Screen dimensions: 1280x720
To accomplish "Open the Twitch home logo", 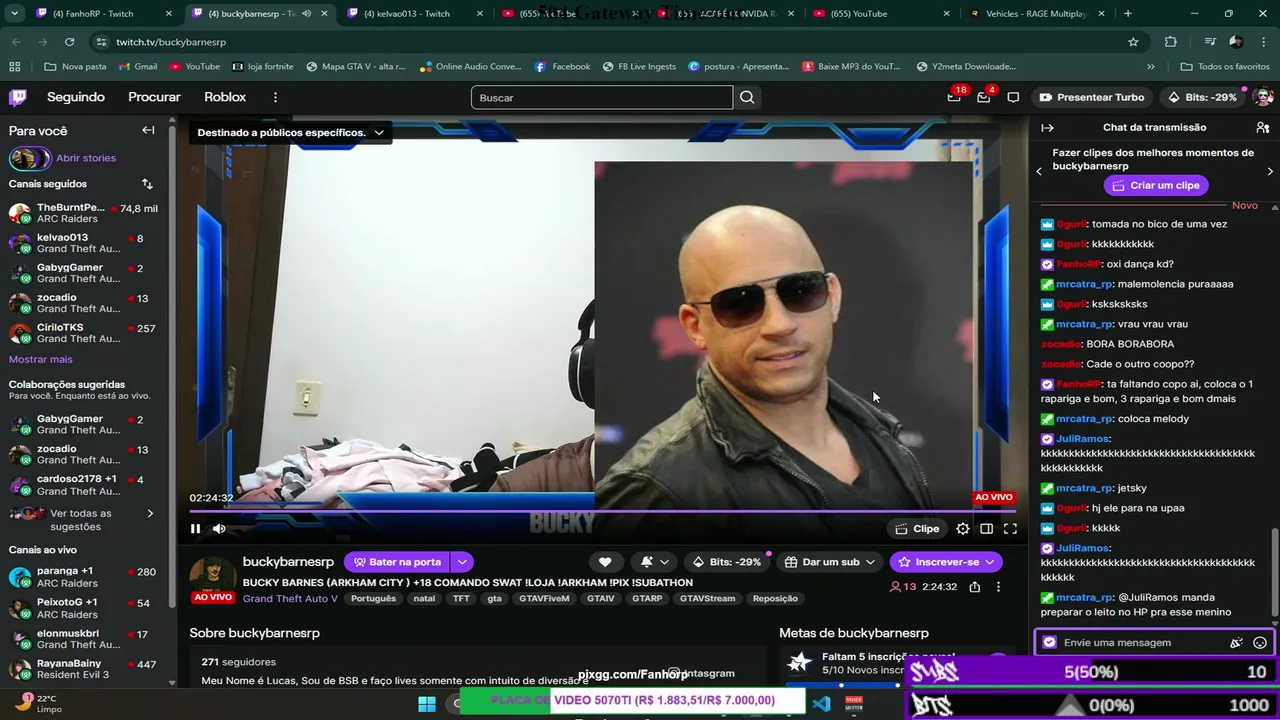I will click(x=18, y=97).
